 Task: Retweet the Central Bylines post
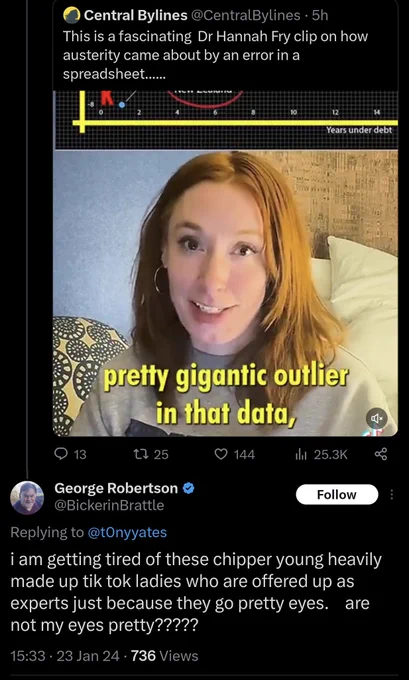151,454
